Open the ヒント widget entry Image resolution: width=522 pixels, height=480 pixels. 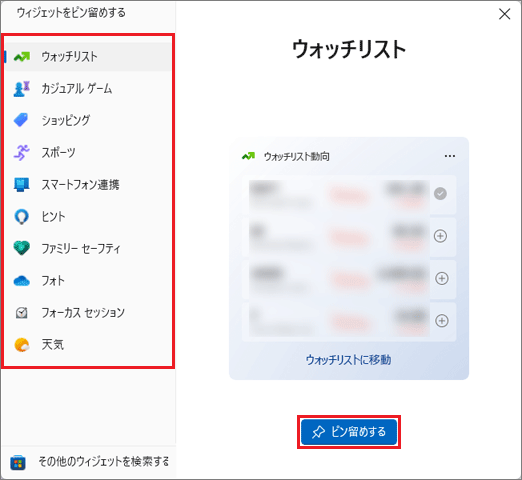(x=88, y=217)
